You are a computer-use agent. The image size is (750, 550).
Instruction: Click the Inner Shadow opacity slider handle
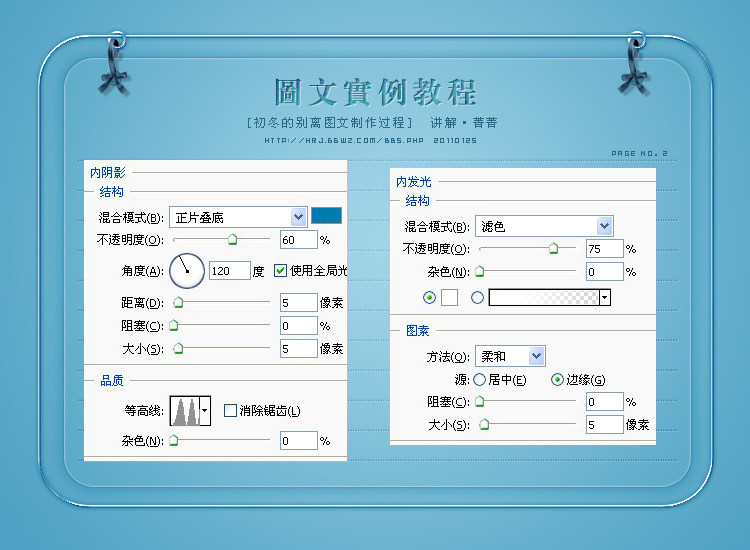click(x=232, y=239)
